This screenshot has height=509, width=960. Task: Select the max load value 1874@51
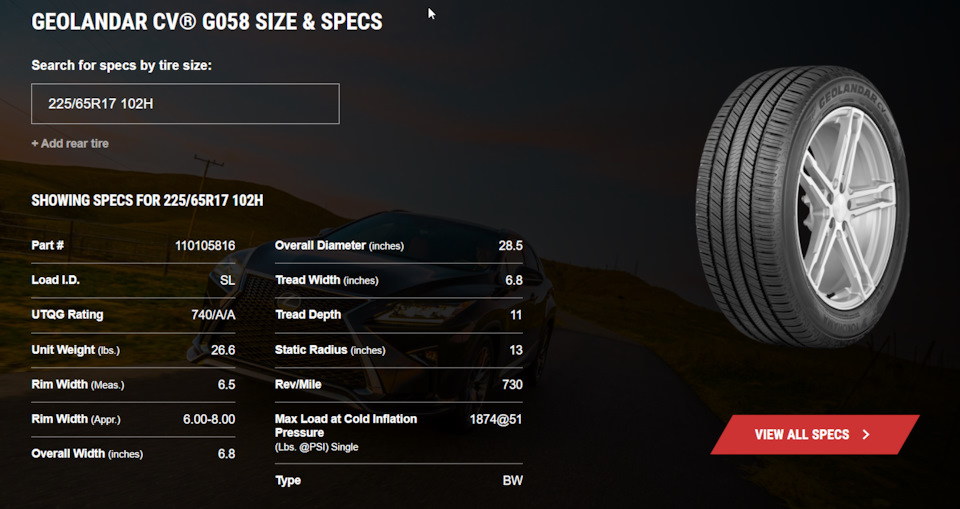click(496, 420)
